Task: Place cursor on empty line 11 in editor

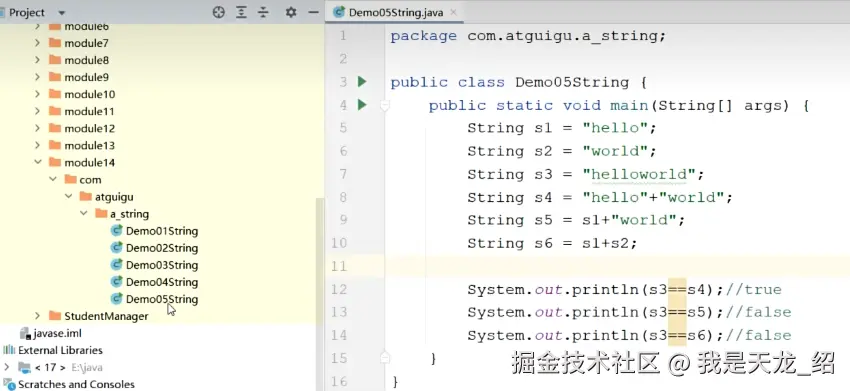Action: [618, 266]
